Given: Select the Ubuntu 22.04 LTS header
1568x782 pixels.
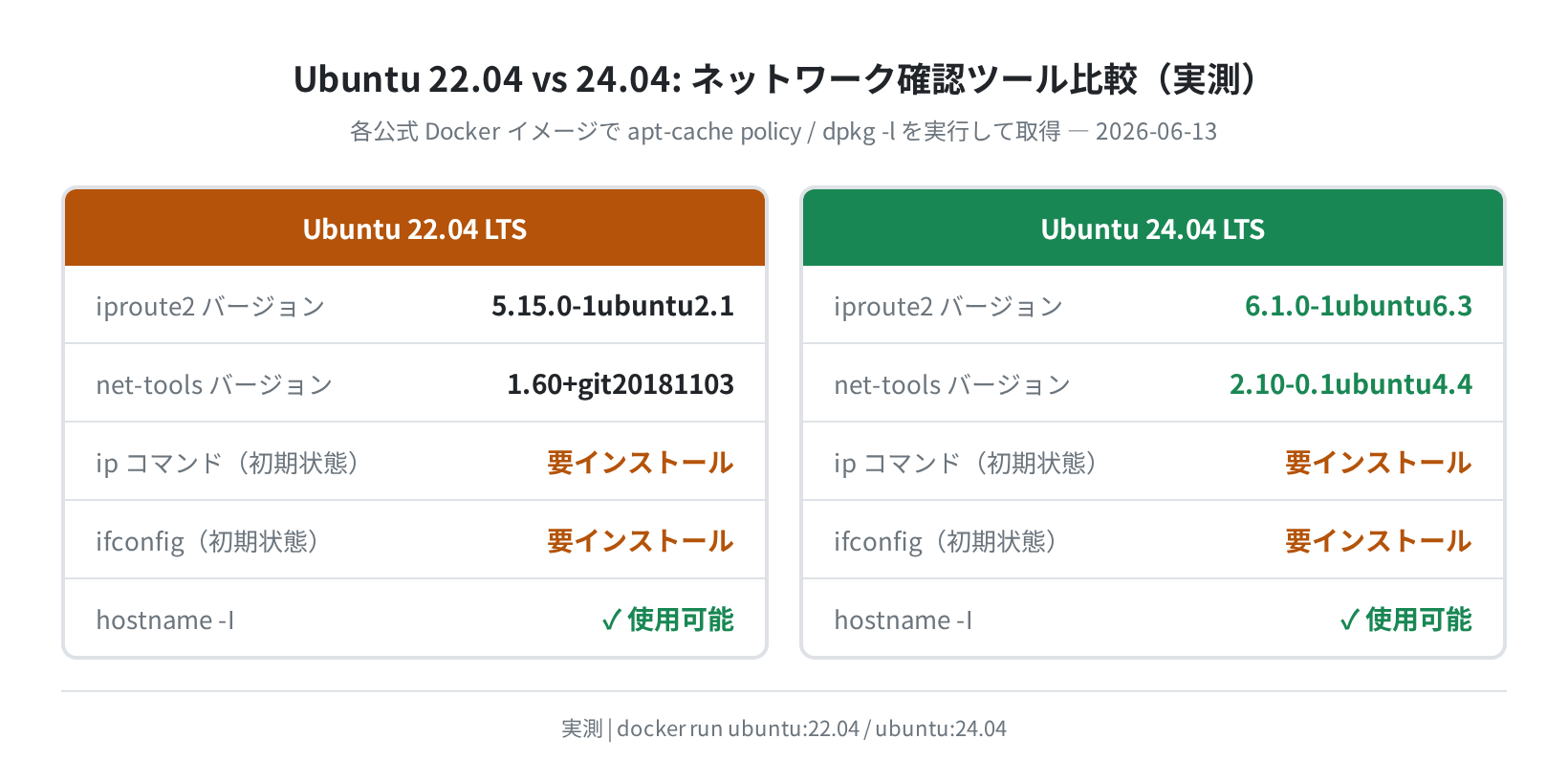Looking at the screenshot, I should [415, 228].
